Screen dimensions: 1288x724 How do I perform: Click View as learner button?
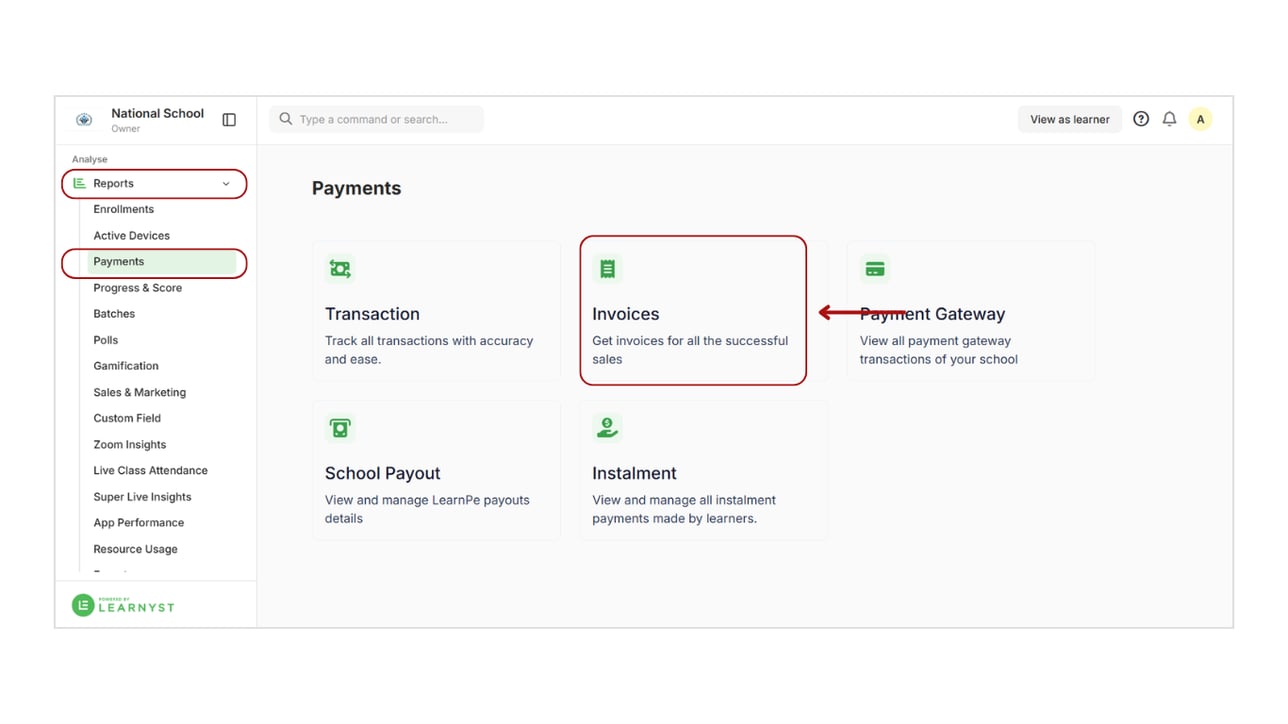coord(1070,119)
